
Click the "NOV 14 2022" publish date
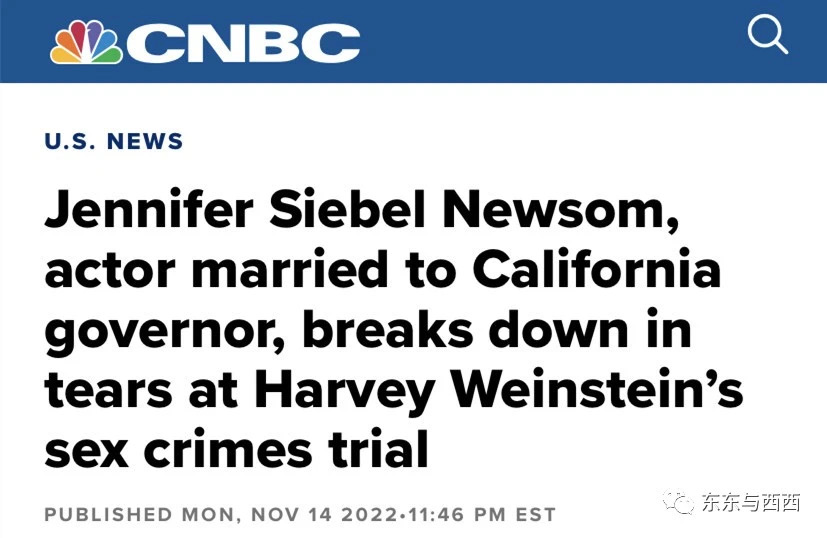[x=324, y=514]
